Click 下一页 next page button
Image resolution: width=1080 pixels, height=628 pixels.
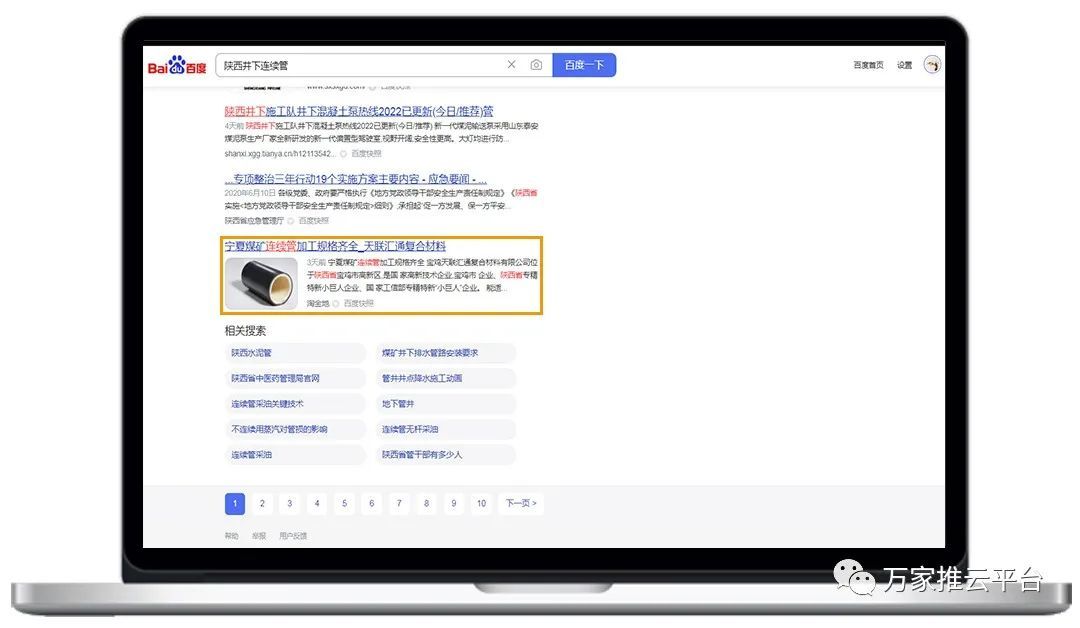point(521,503)
